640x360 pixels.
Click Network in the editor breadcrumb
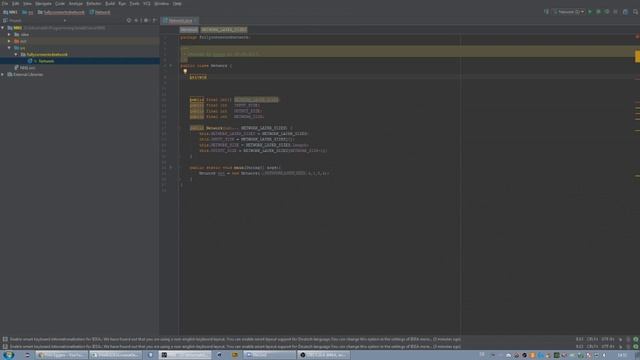(x=189, y=30)
